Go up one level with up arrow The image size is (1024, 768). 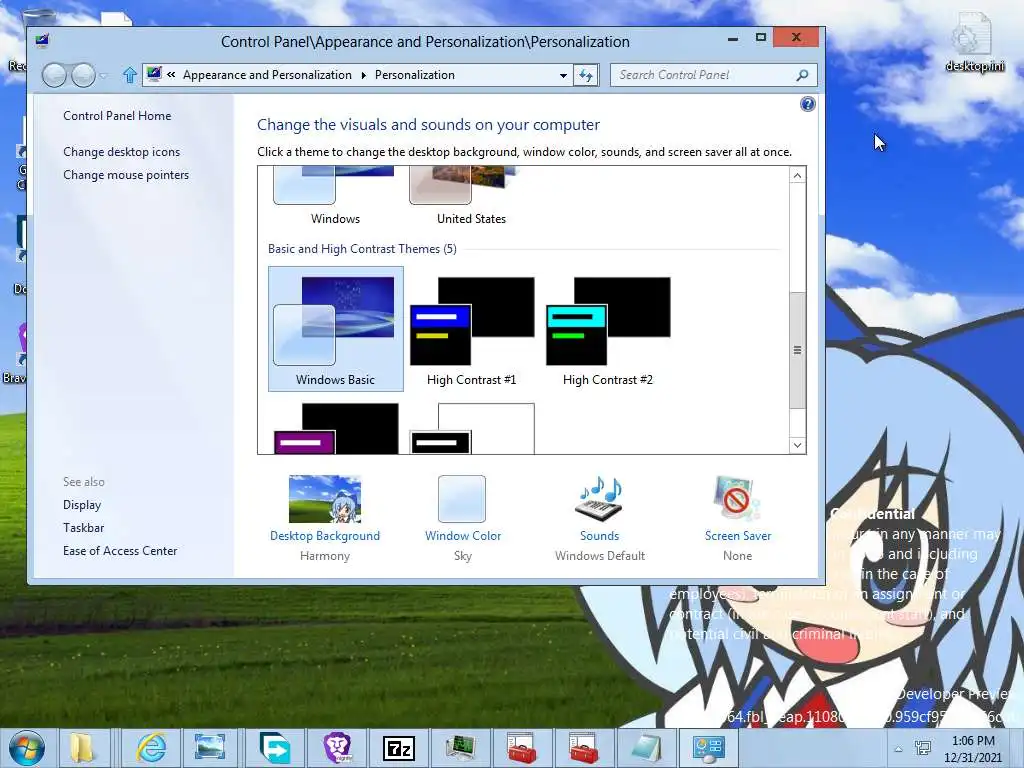click(x=130, y=75)
